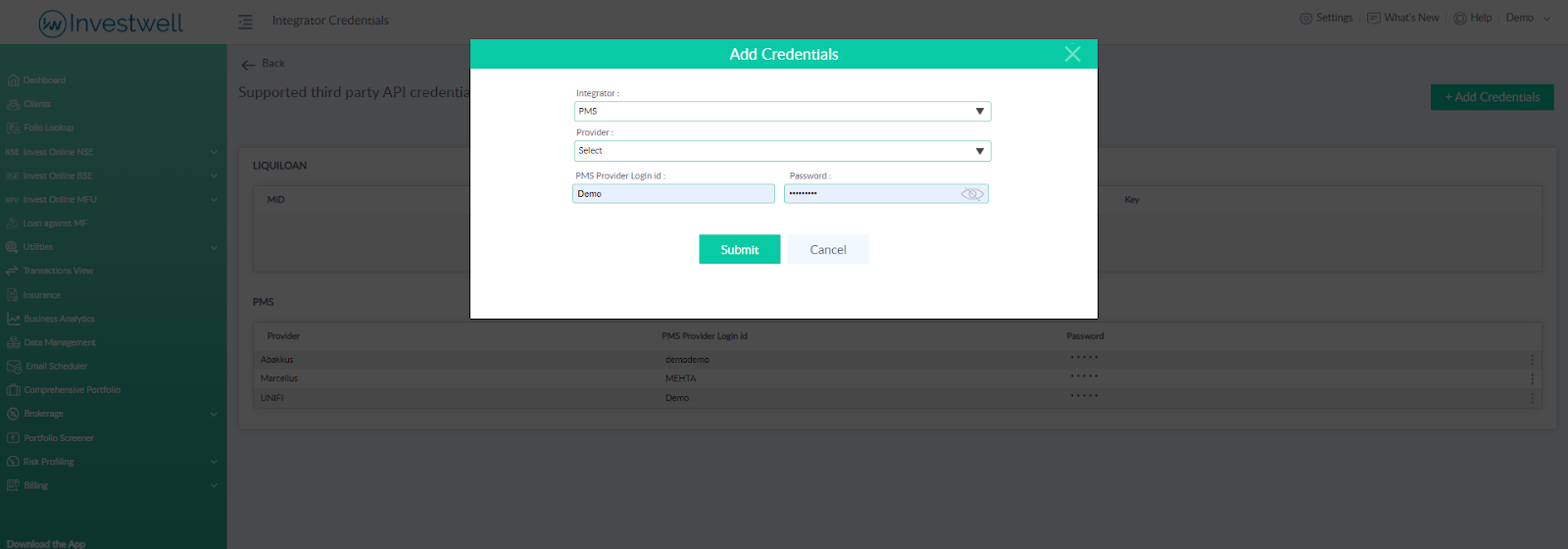Expand Invest Online NSE menu
Image resolution: width=1568 pixels, height=549 pixels.
click(x=214, y=152)
